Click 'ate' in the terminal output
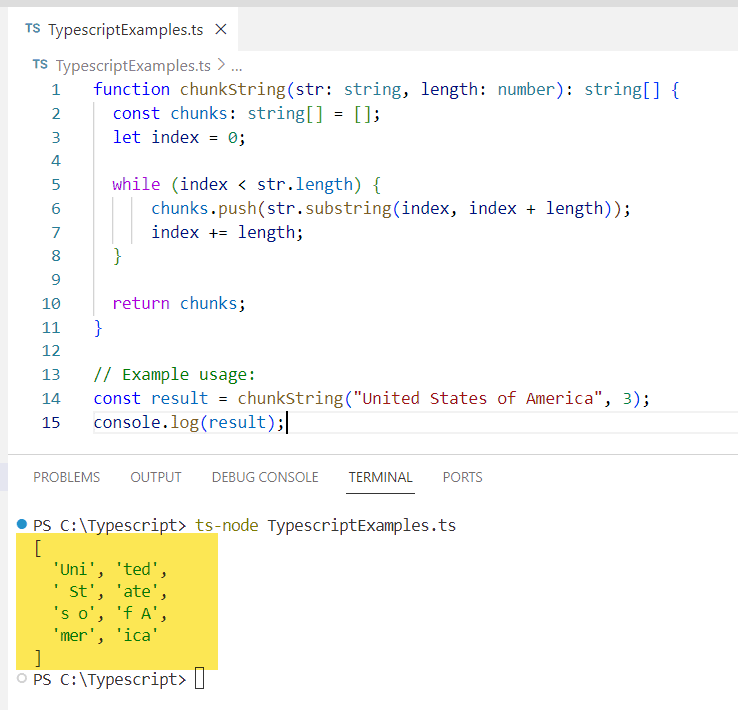This screenshot has height=710, width=738. [137, 591]
